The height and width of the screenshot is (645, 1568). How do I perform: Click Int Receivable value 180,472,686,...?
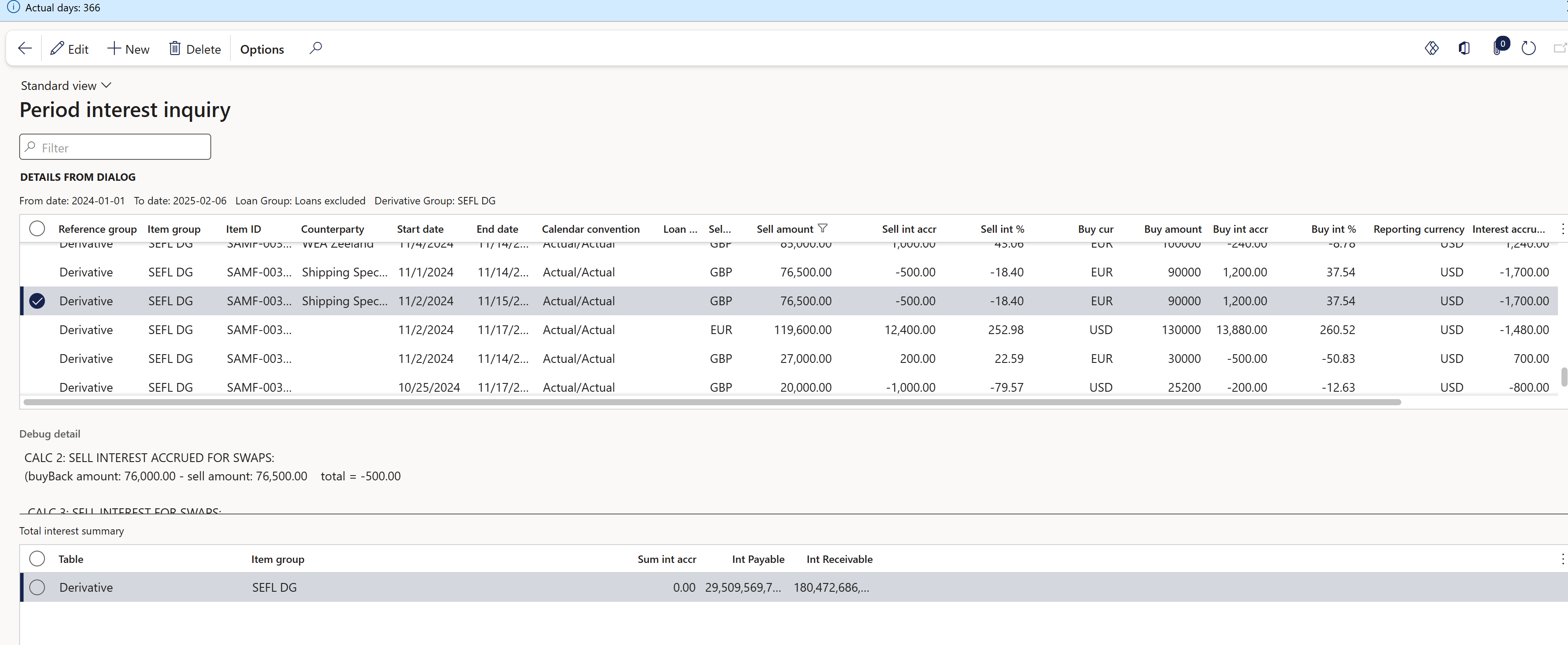[x=831, y=587]
